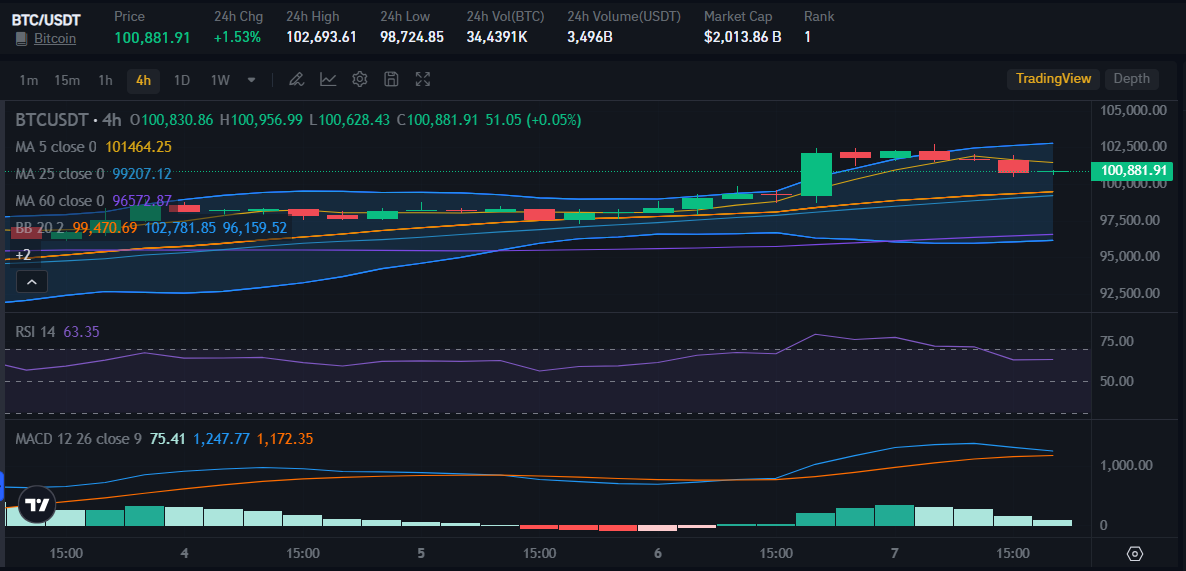Select the 1W timeframe

pyautogui.click(x=220, y=80)
